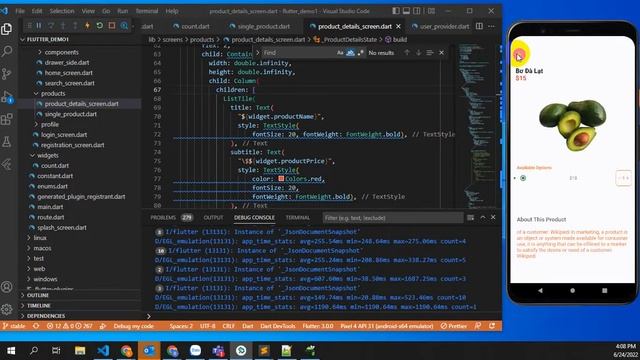The height and width of the screenshot is (360, 640).
Task: Open the Testing flask view
Action: [7, 142]
